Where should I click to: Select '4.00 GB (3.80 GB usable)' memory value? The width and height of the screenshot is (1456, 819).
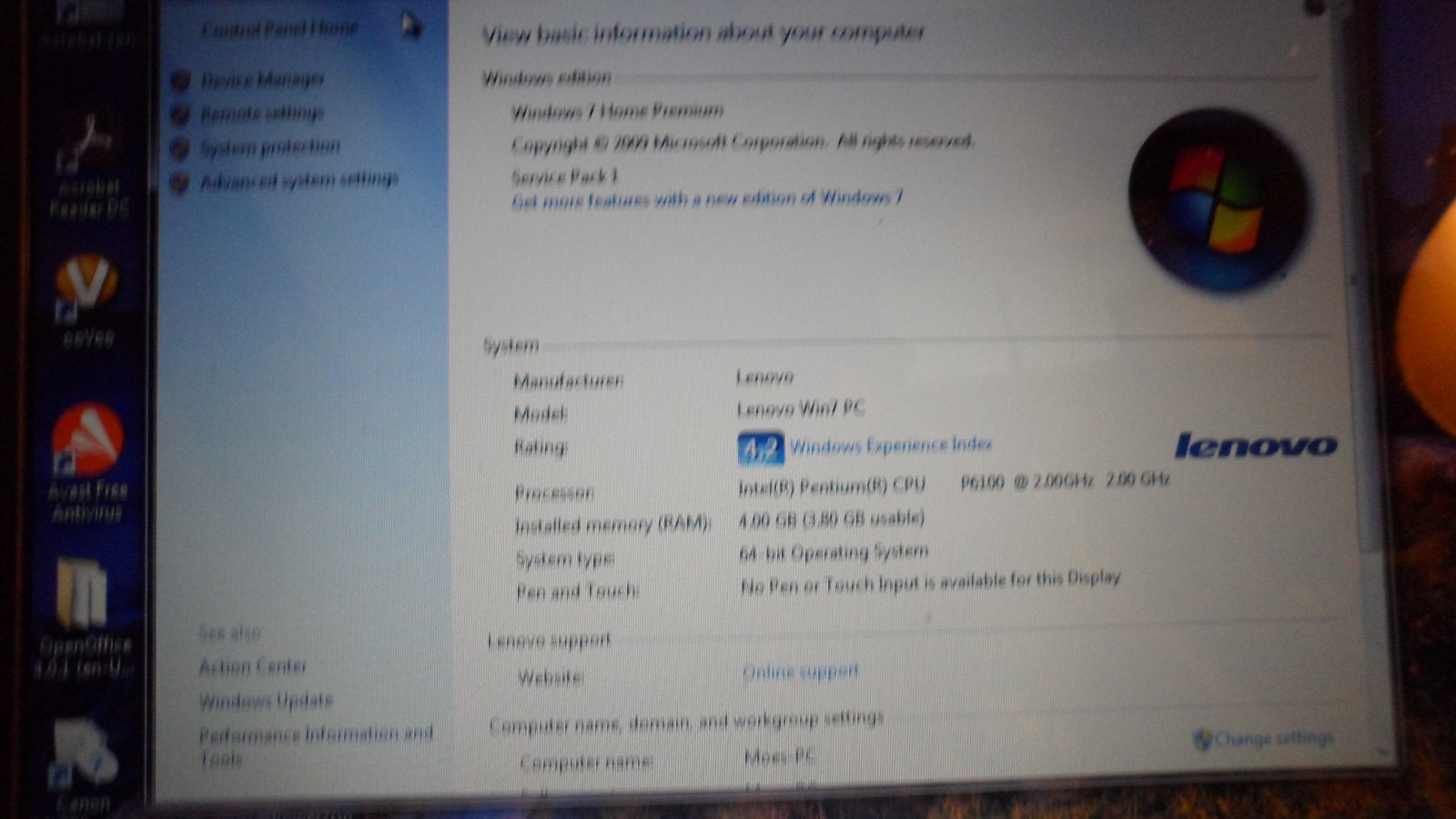[831, 519]
